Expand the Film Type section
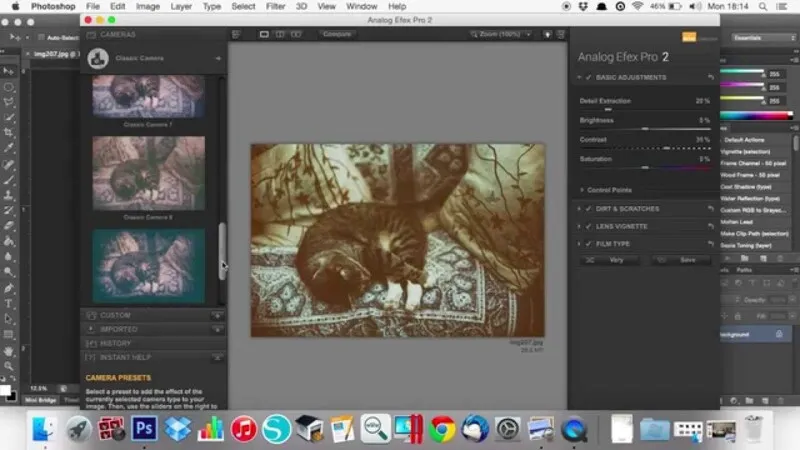The width and height of the screenshot is (800, 450). click(579, 244)
